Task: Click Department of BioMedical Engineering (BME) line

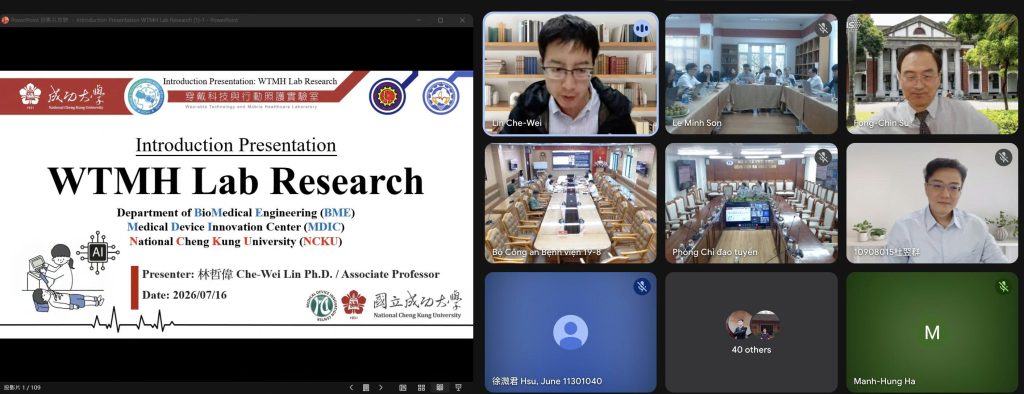Action: [236, 212]
